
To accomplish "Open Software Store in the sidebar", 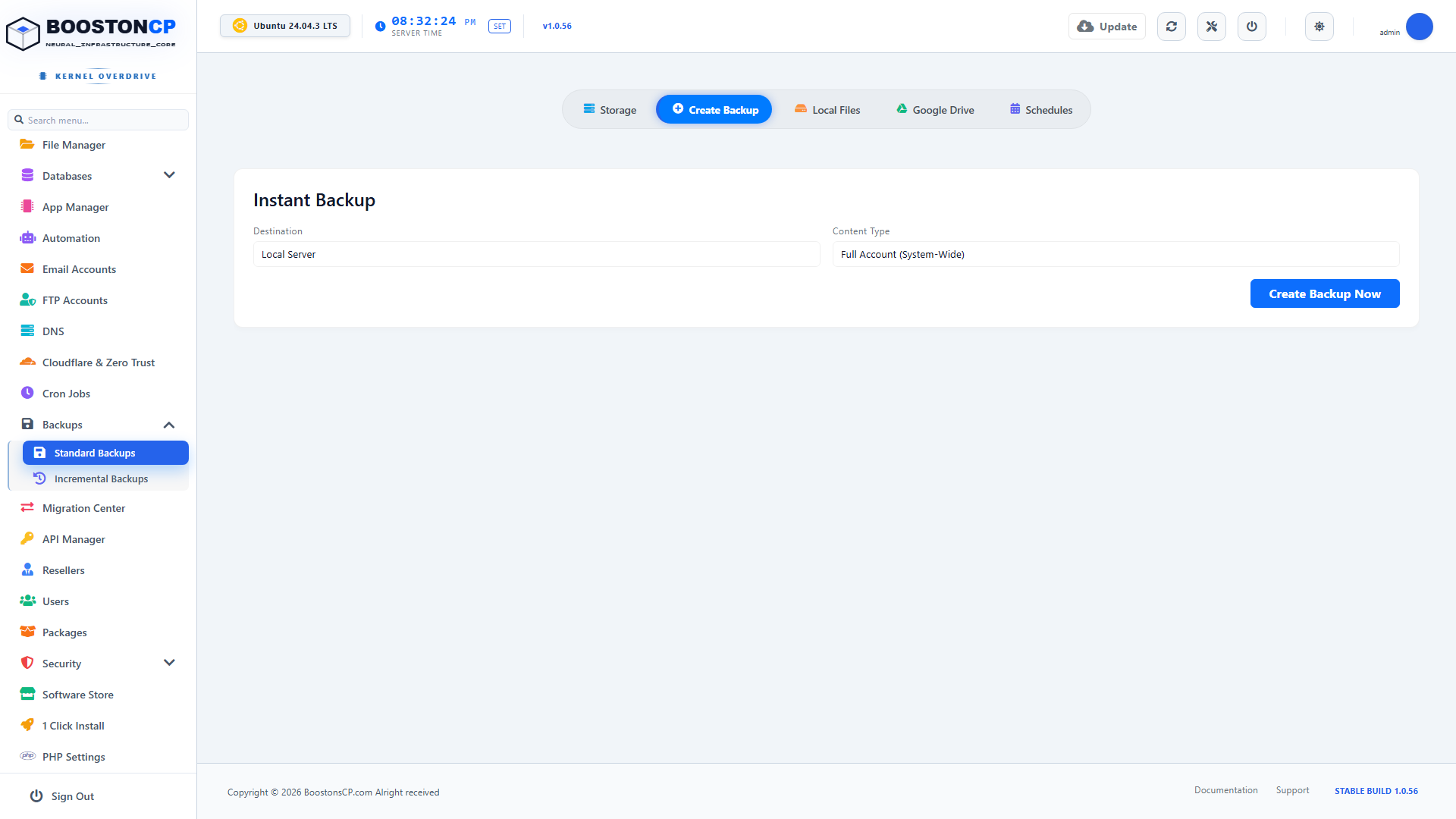I will click(77, 695).
